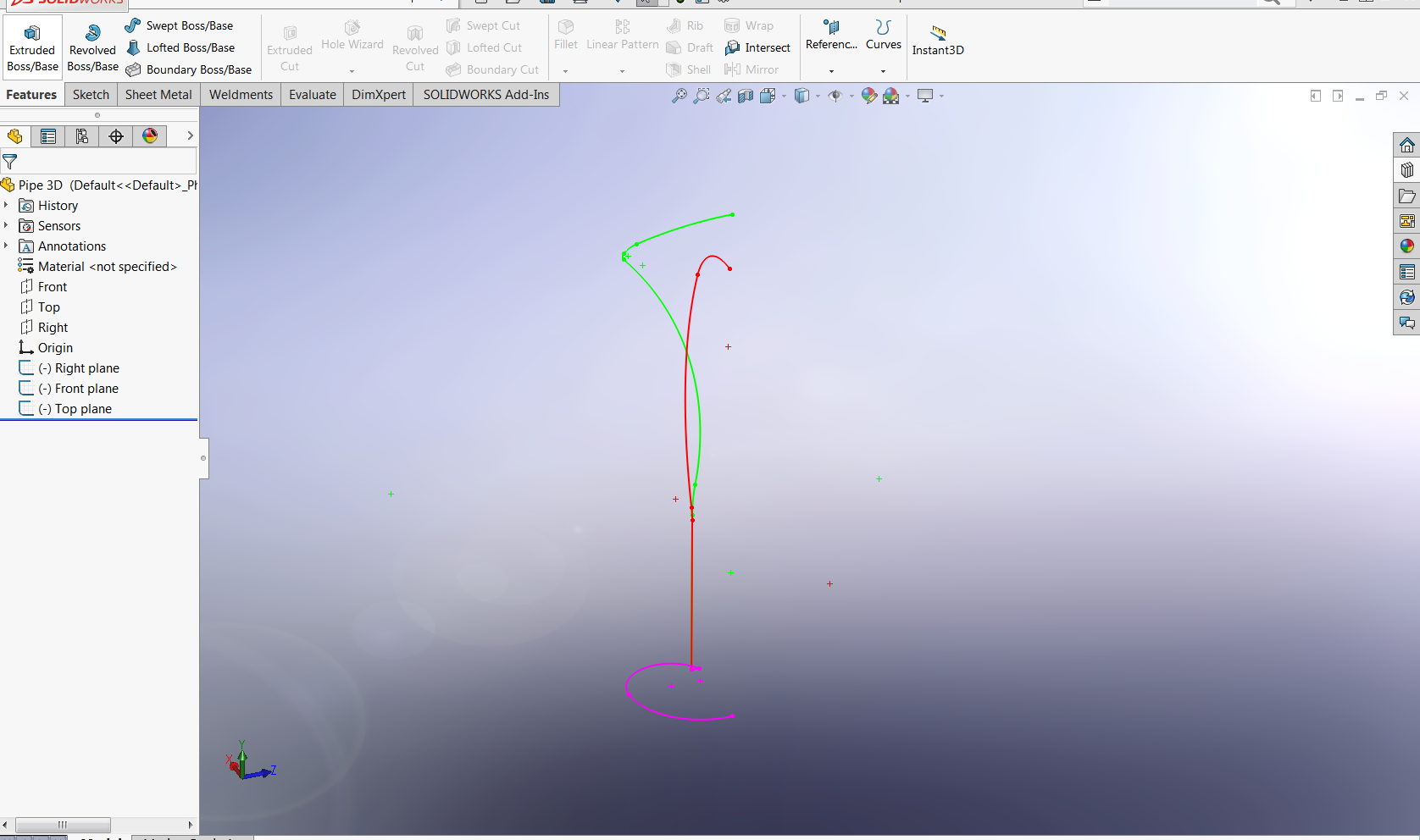Image resolution: width=1420 pixels, height=840 pixels.
Task: Open Display Style dropdown arrow
Action: click(x=818, y=97)
